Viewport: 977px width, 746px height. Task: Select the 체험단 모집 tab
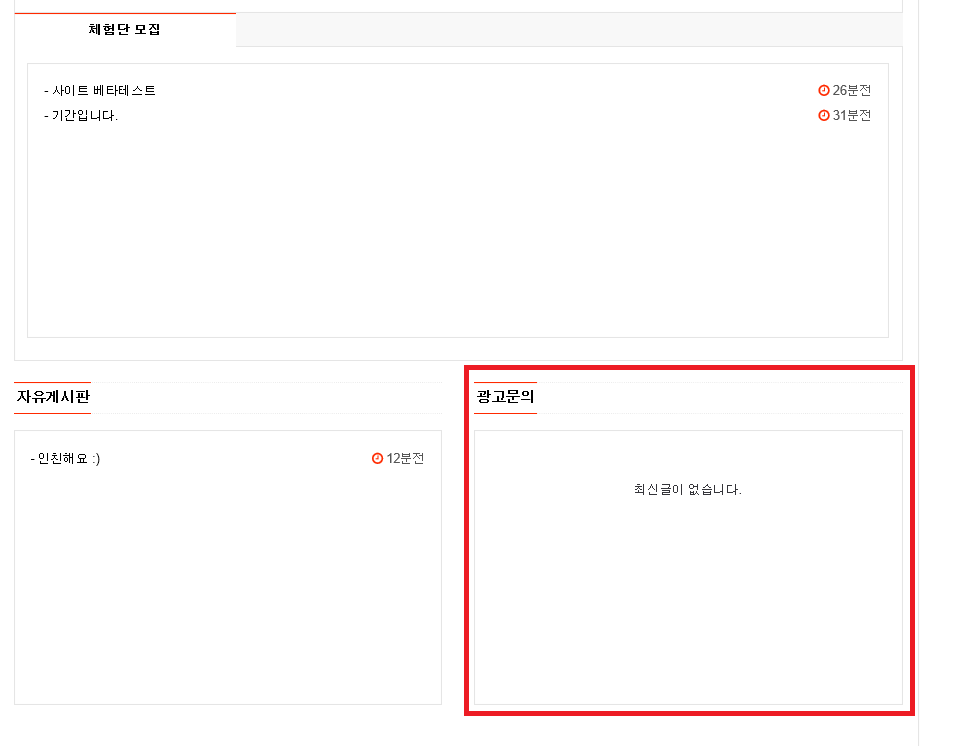[x=125, y=29]
